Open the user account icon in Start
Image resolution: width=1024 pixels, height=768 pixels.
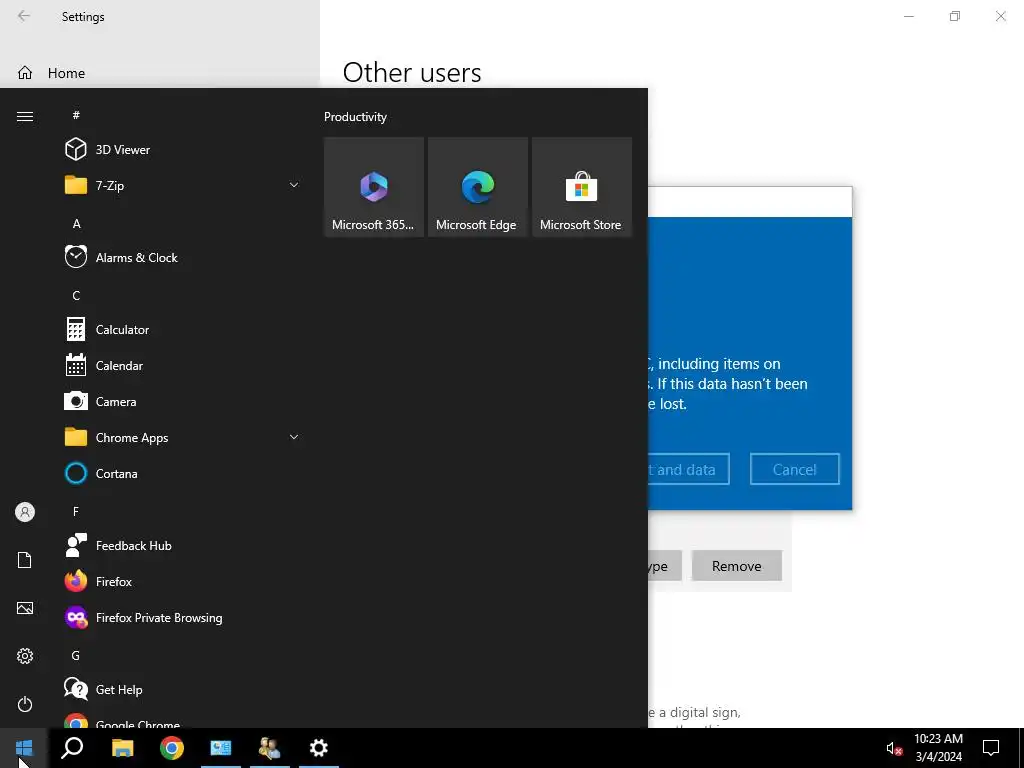coord(25,512)
